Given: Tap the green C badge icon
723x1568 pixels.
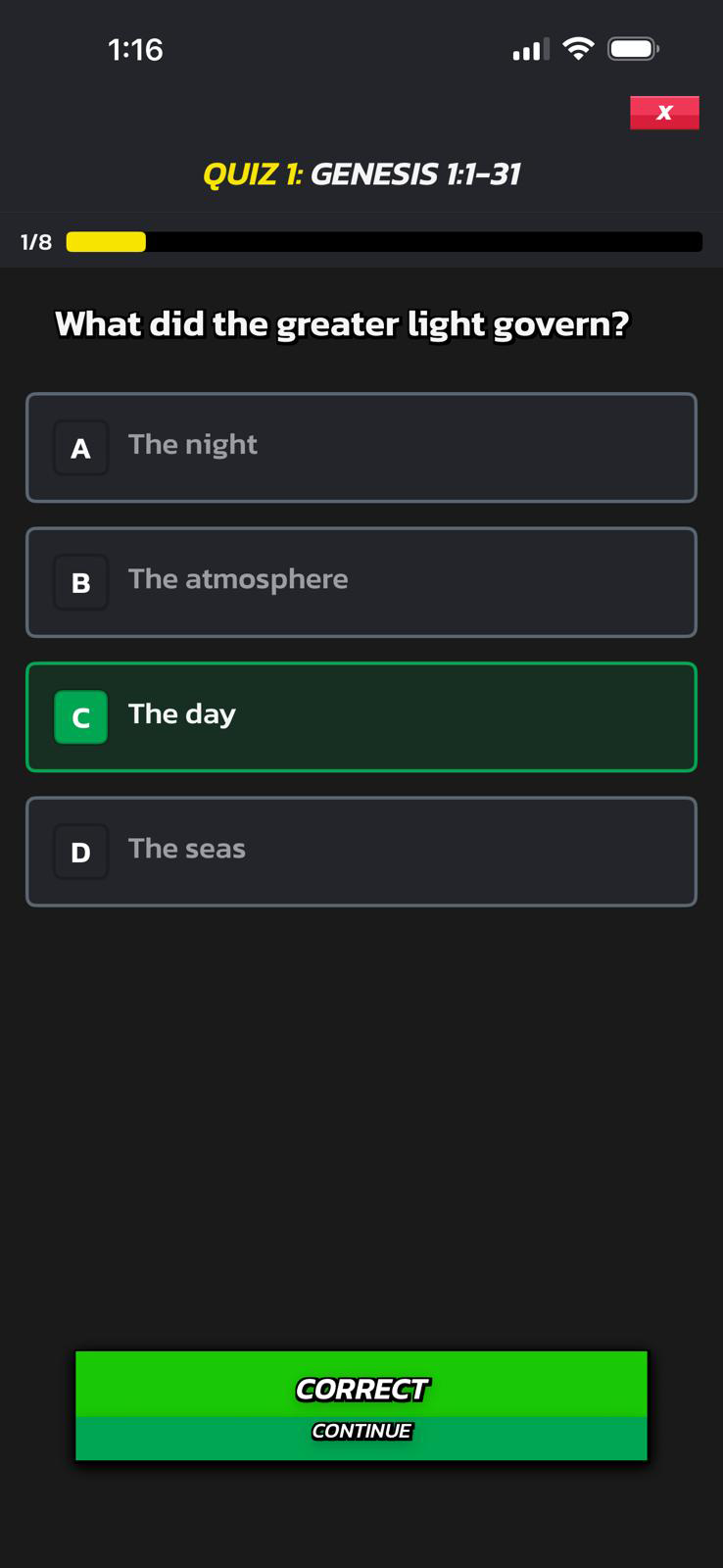Looking at the screenshot, I should tap(80, 717).
